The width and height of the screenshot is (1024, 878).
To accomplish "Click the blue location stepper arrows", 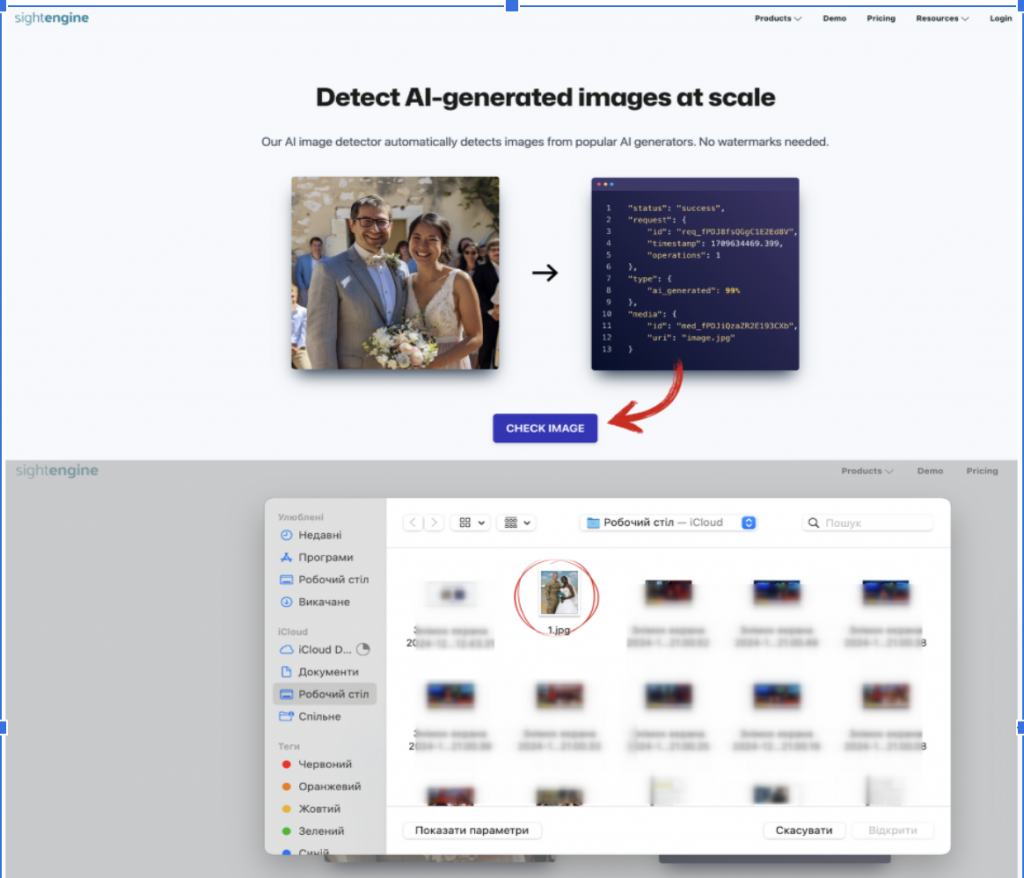I will pos(748,523).
